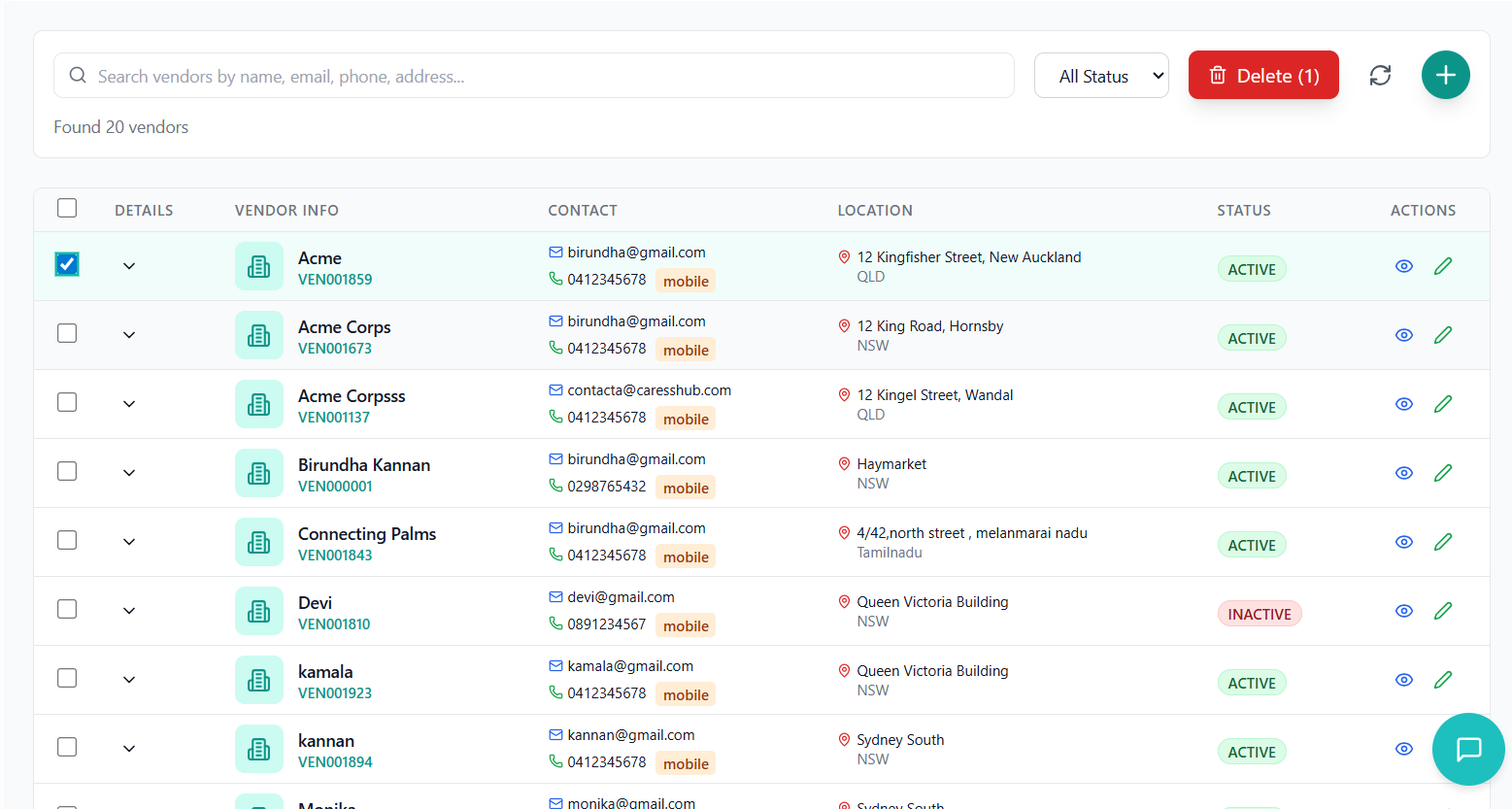The height and width of the screenshot is (809, 1512).
Task: Select the checkbox for Acme Corpsss
Action: (66, 401)
